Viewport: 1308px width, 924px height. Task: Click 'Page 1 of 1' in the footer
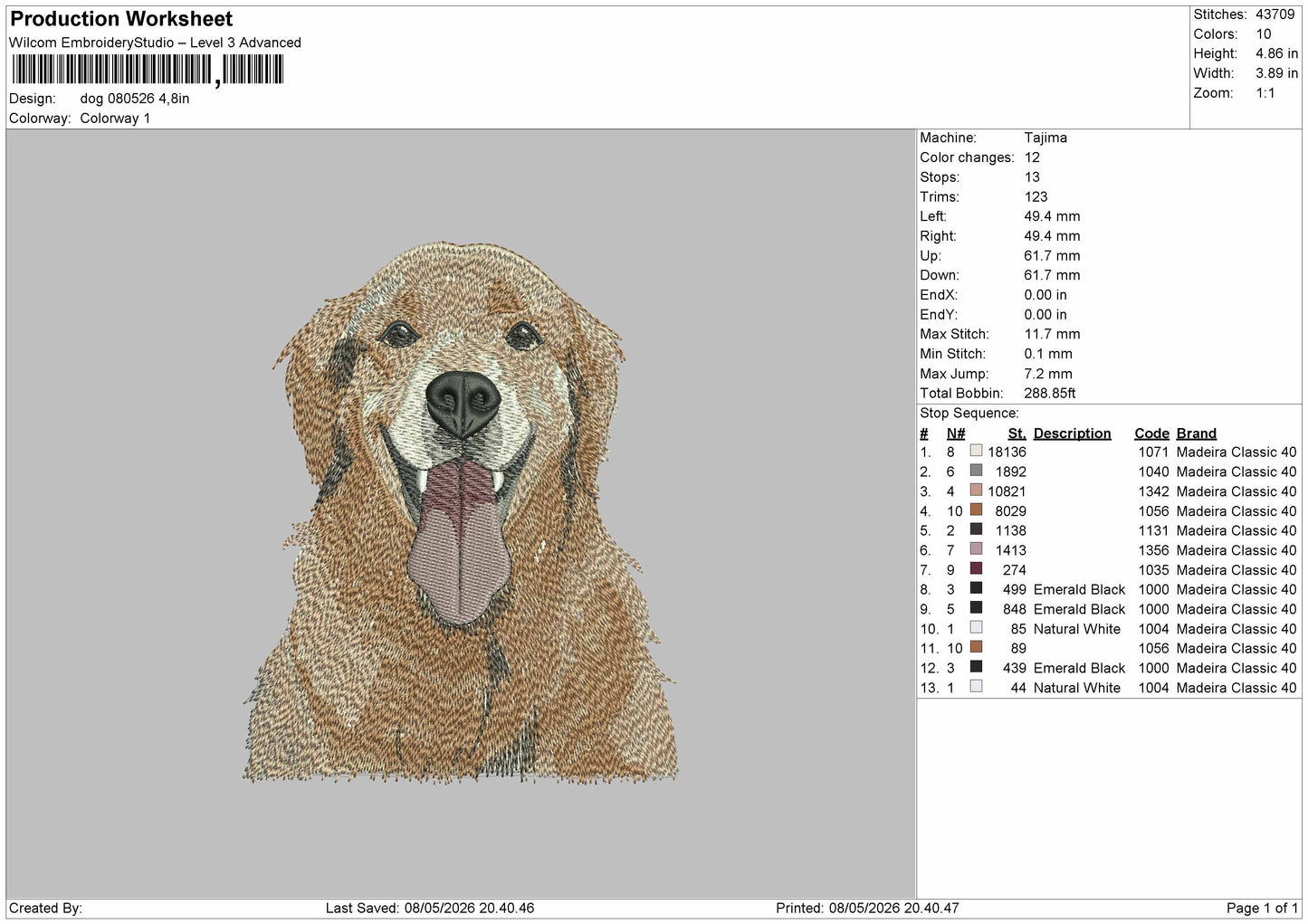(1263, 908)
